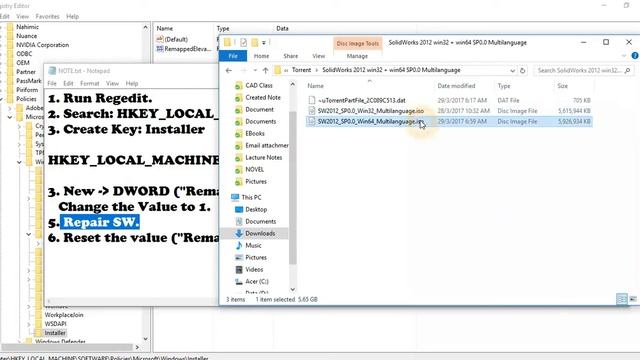This screenshot has height=360, width=640.
Task: Select Nahimic key in registry tree
Action: [x=27, y=27]
